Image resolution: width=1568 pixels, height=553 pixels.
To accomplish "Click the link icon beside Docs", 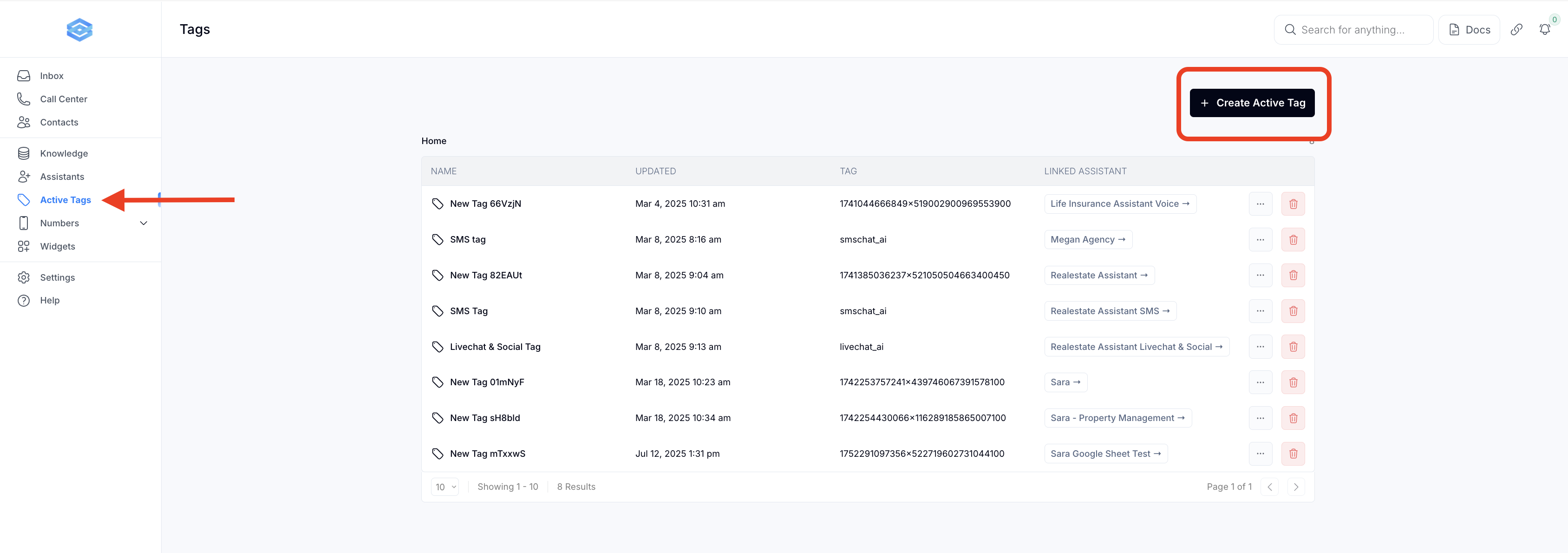I will [x=1516, y=29].
